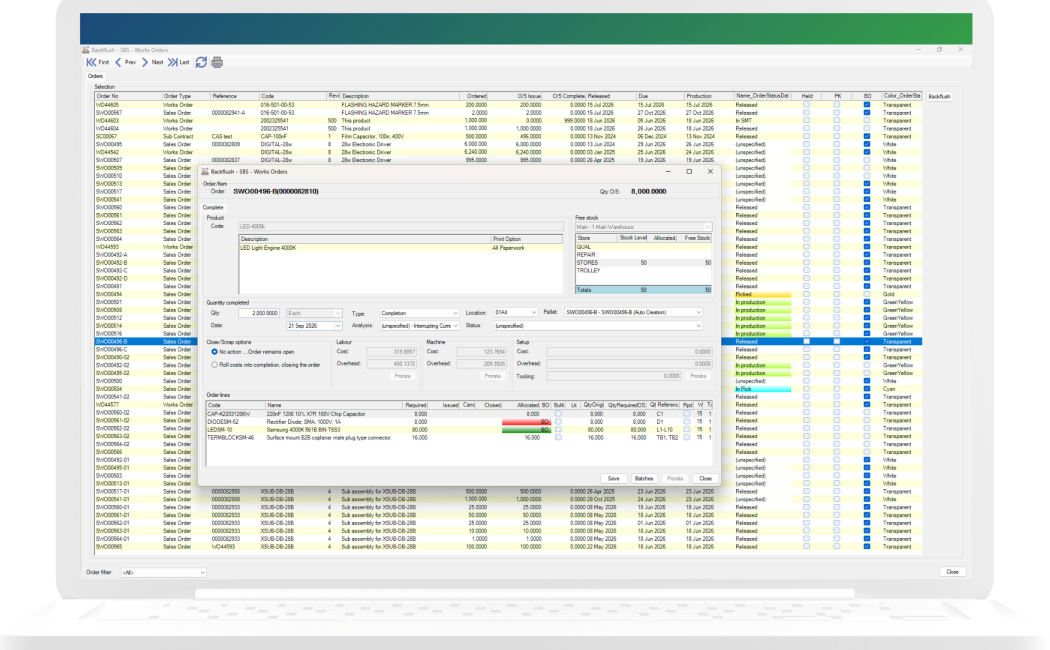Click the Required header in Order lines
The height and width of the screenshot is (650, 1050).
click(415, 406)
